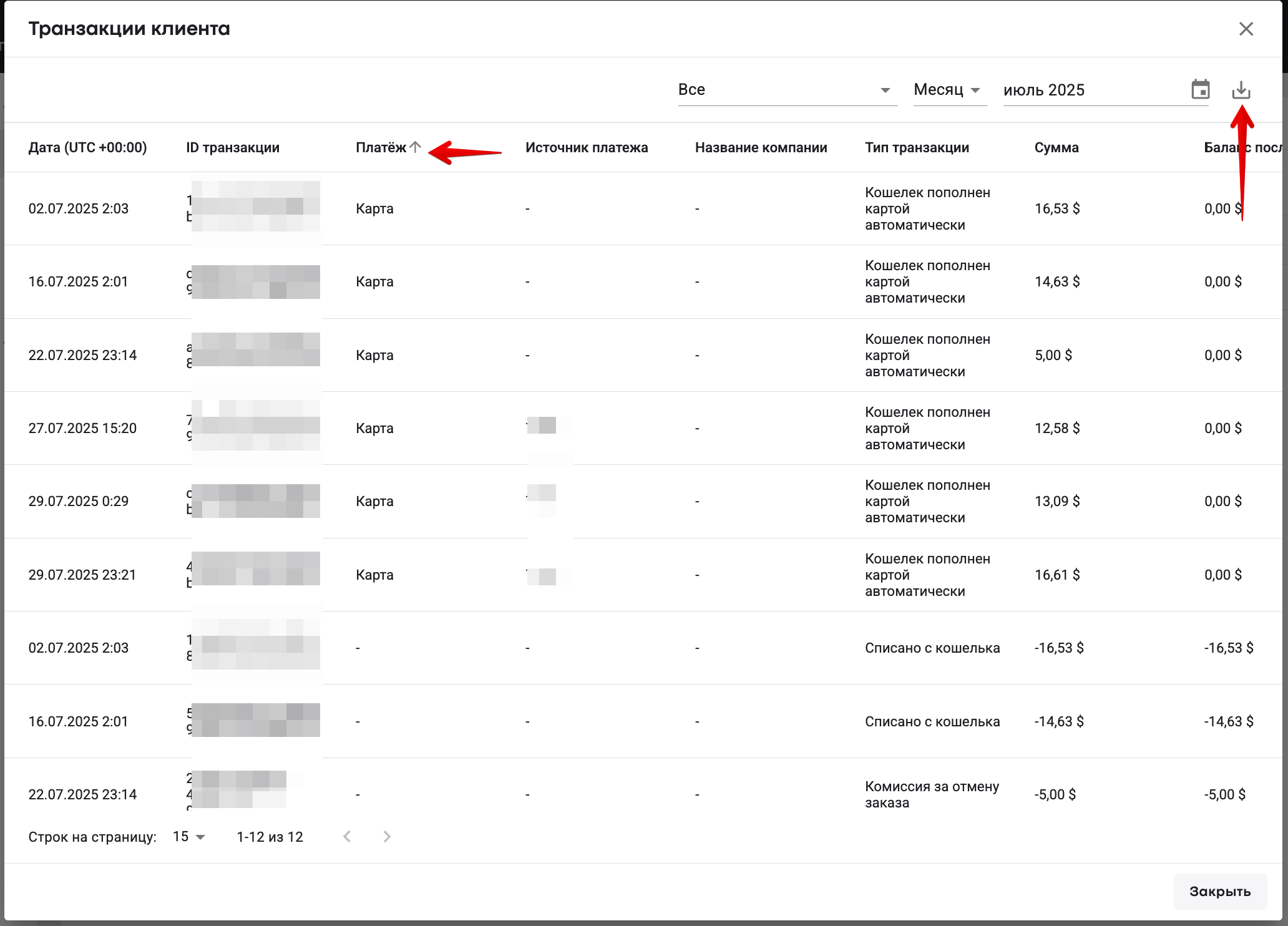Sort by Сумма column header

point(1056,147)
